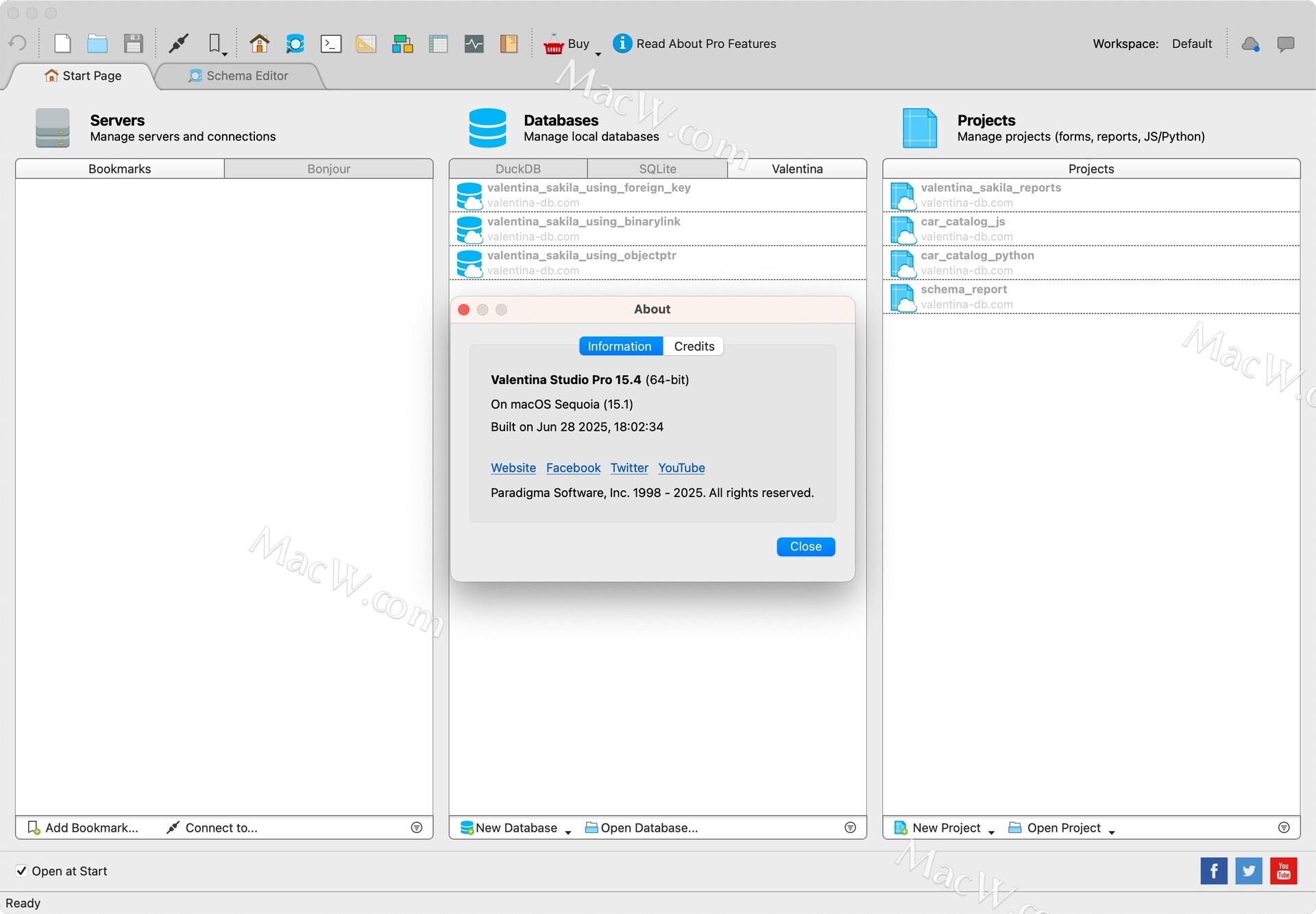Click the new blank document icon
1316x914 pixels.
point(62,43)
